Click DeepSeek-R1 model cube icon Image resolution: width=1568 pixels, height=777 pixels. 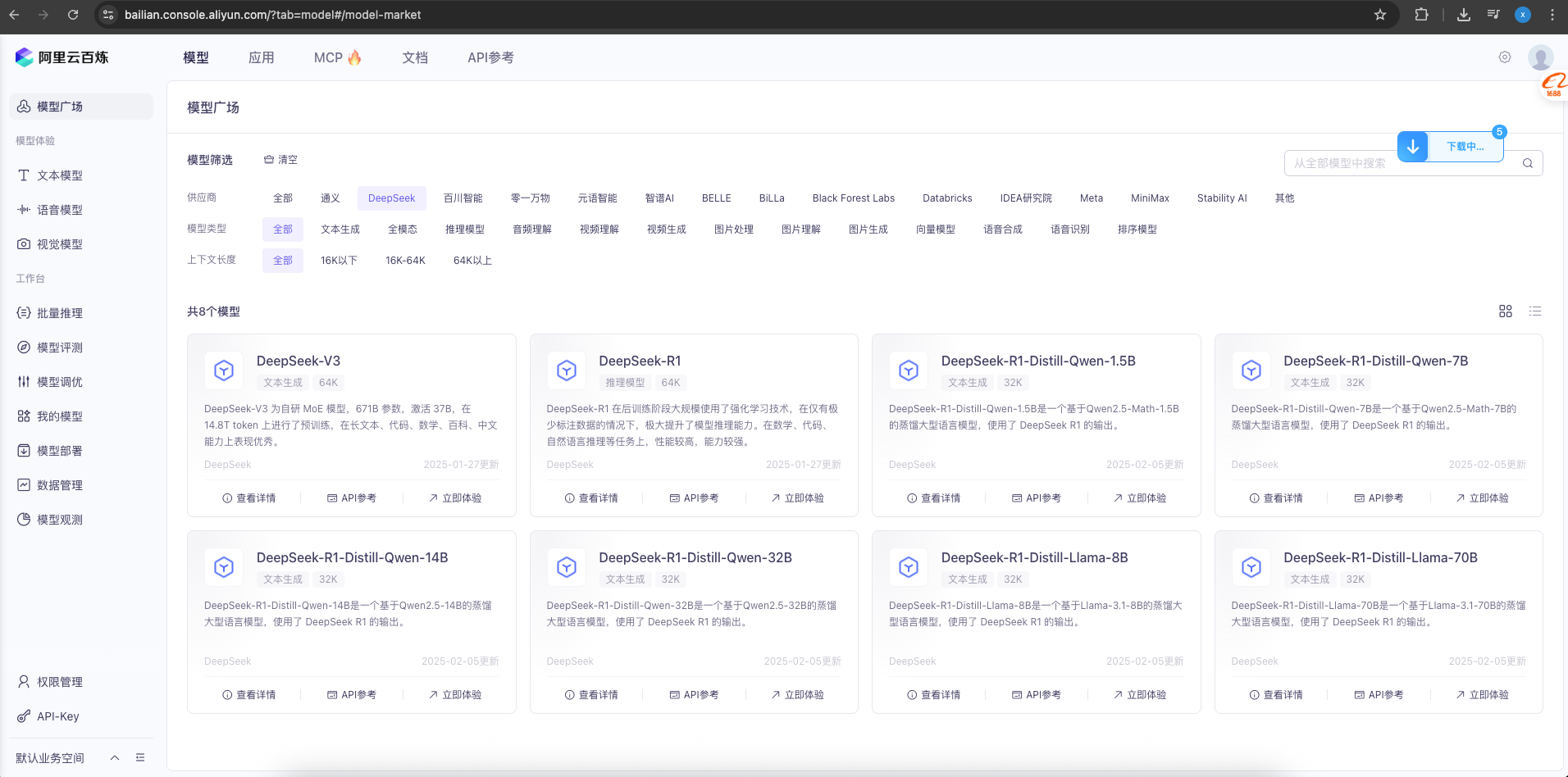click(x=567, y=371)
